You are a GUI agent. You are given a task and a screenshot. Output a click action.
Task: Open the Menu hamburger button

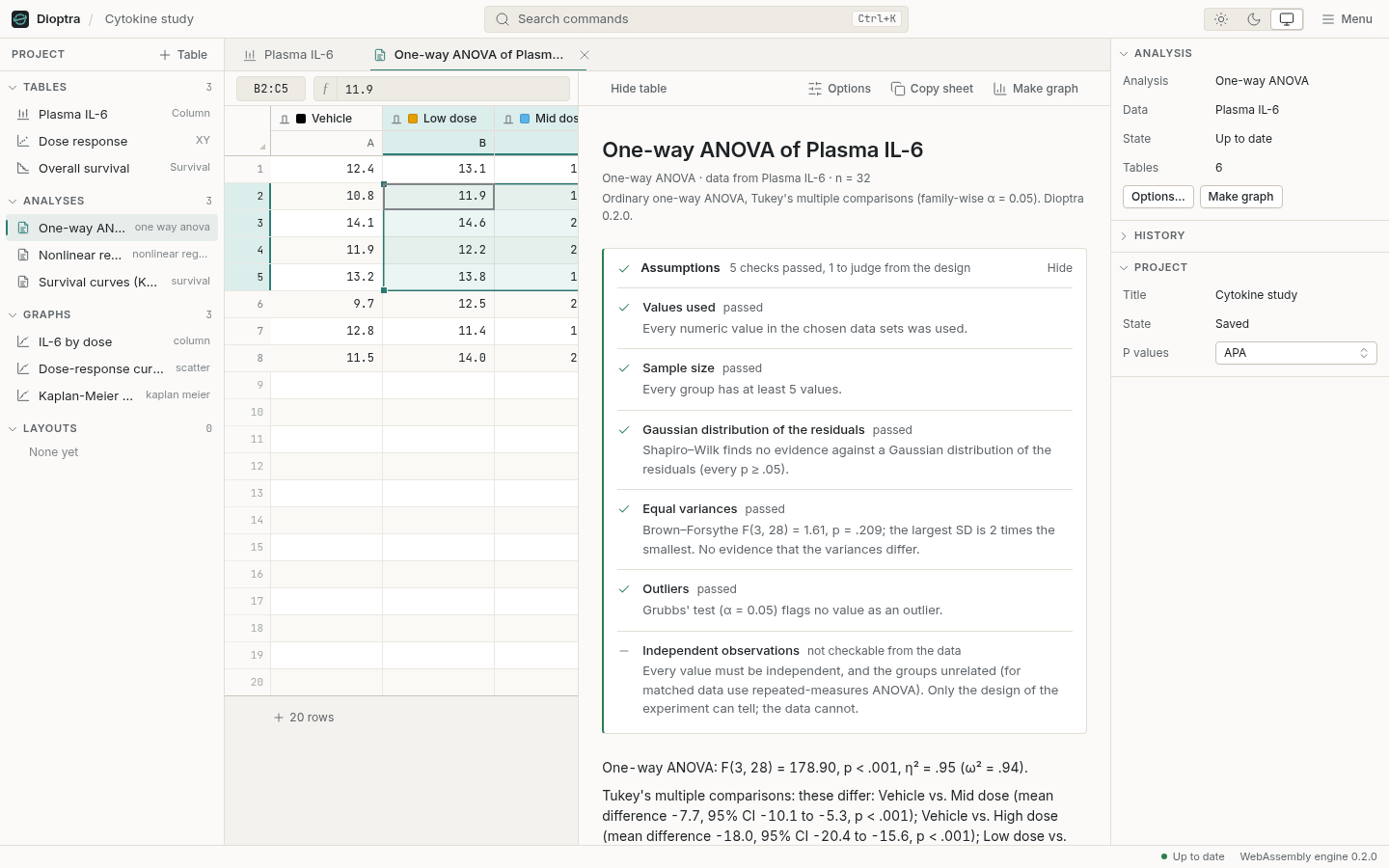click(x=1347, y=19)
